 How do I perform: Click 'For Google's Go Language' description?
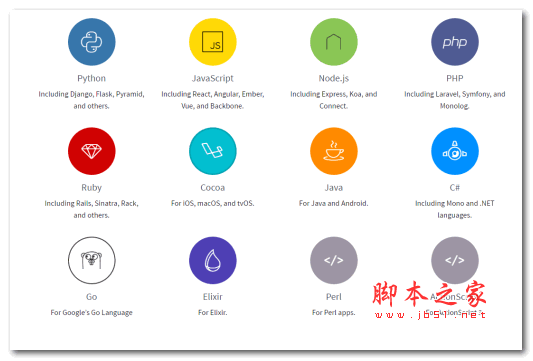tap(91, 312)
